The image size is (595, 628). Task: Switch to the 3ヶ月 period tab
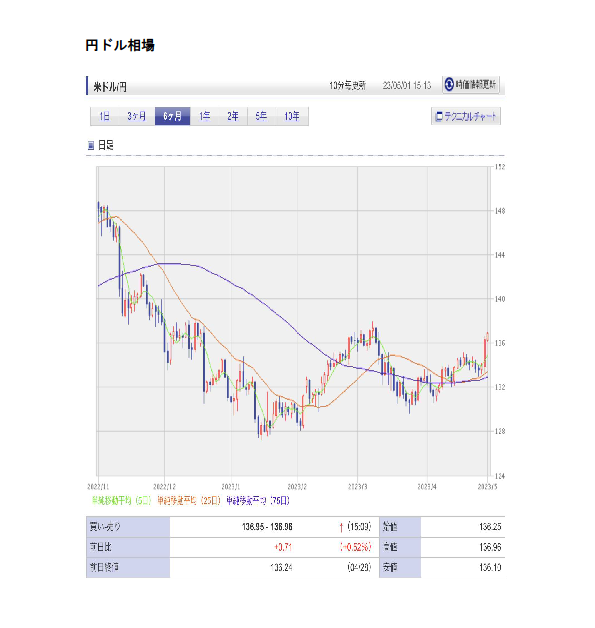[x=137, y=116]
